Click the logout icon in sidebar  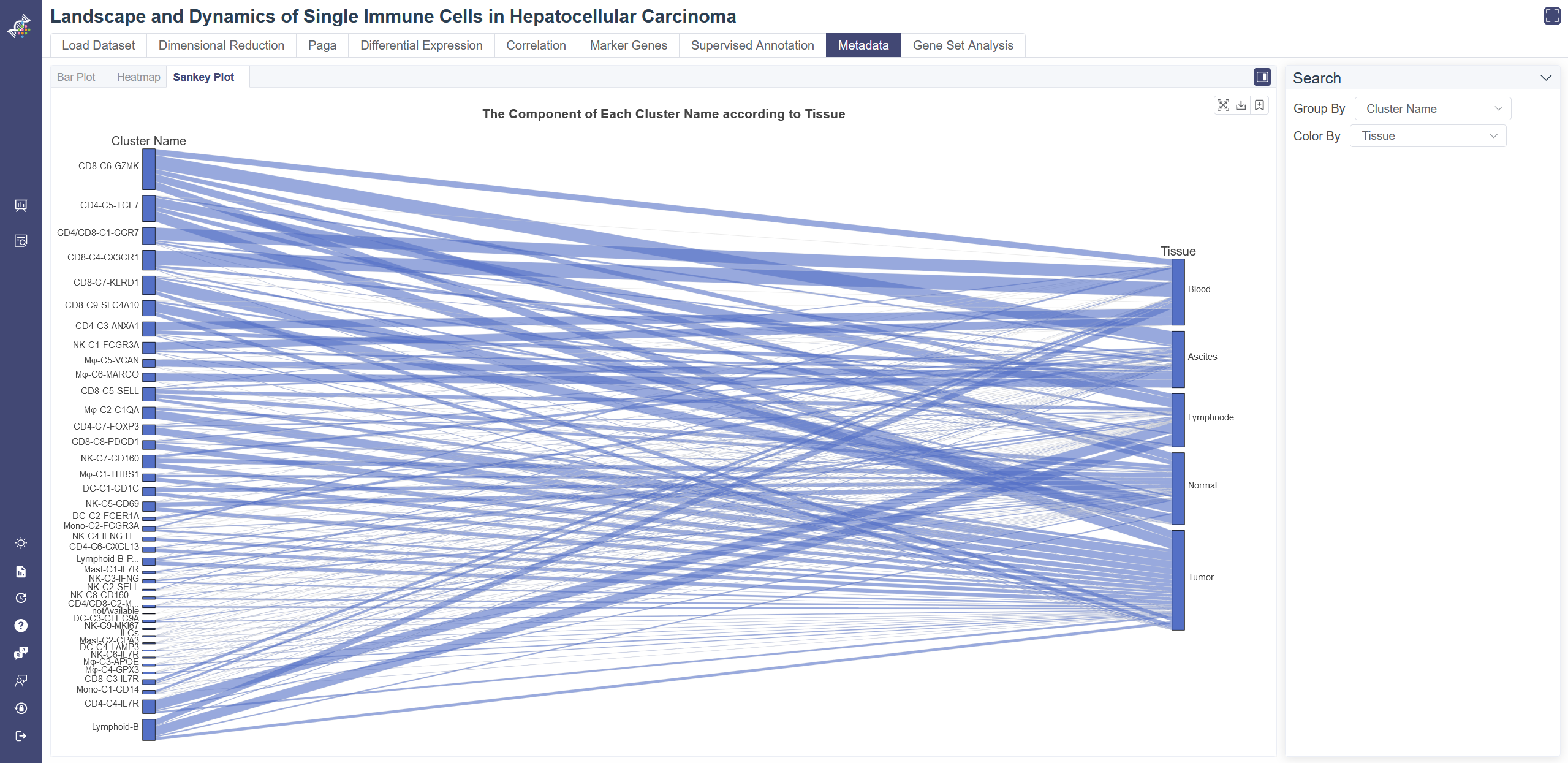[x=21, y=735]
